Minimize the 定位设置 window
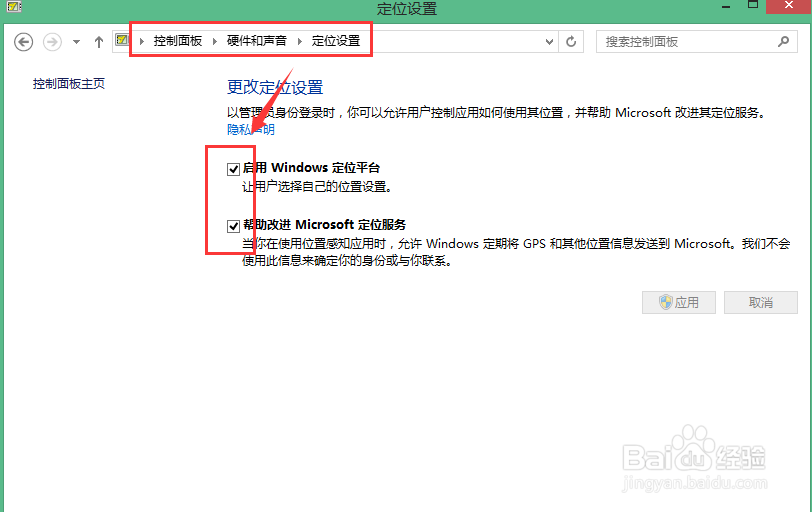Viewport: 812px width, 512px height. click(726, 6)
